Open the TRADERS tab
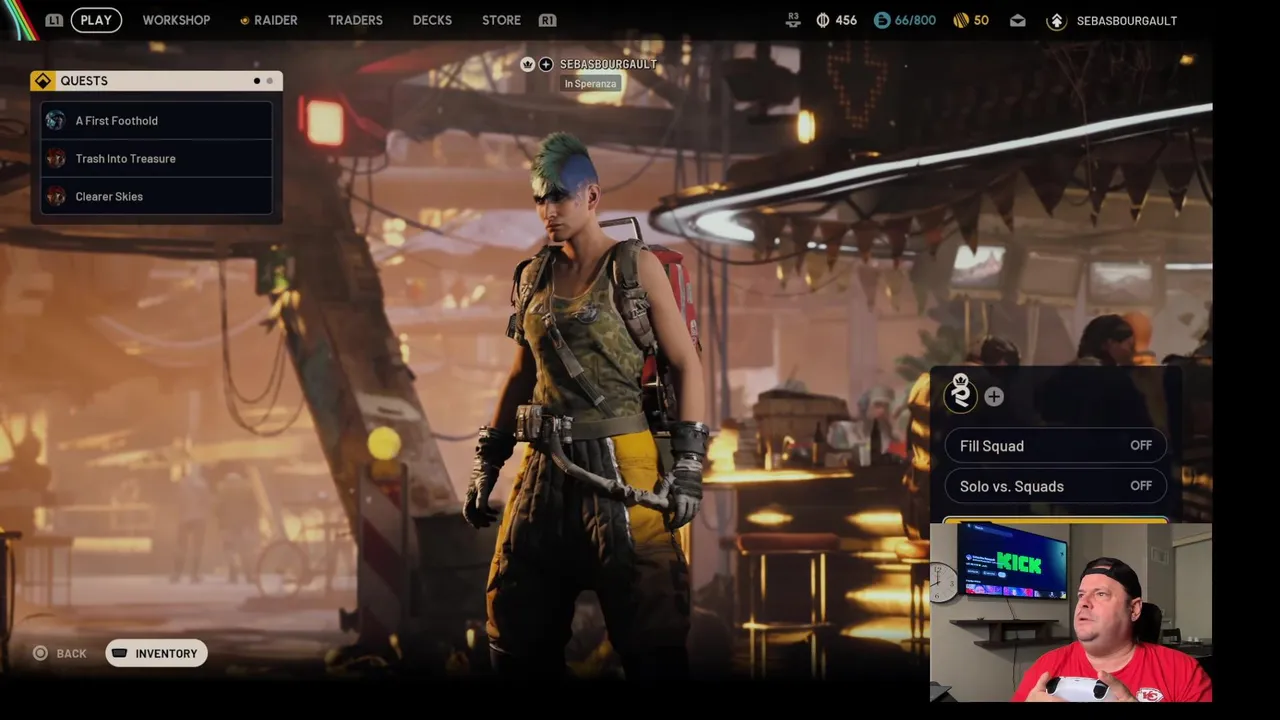 click(x=355, y=20)
